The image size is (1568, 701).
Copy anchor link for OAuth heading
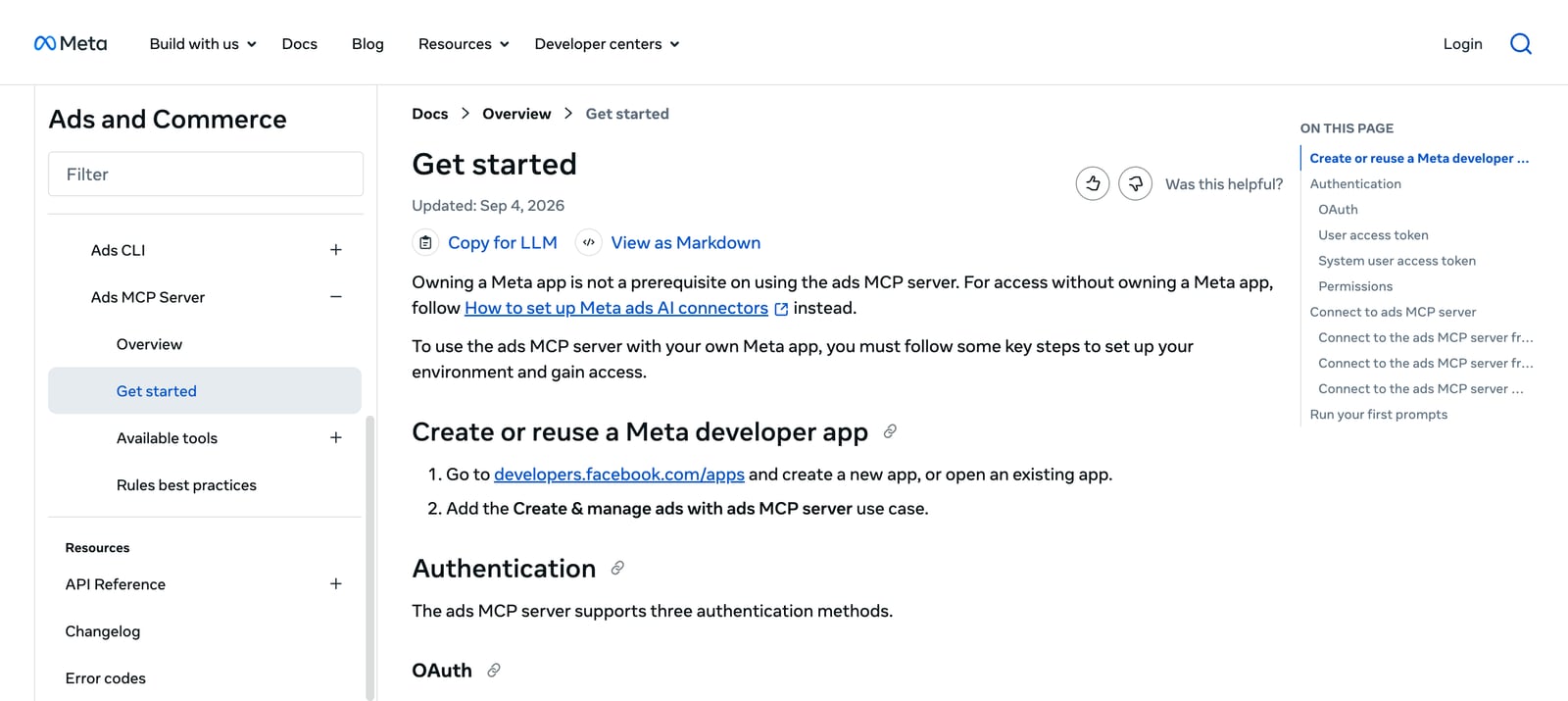pyautogui.click(x=494, y=670)
